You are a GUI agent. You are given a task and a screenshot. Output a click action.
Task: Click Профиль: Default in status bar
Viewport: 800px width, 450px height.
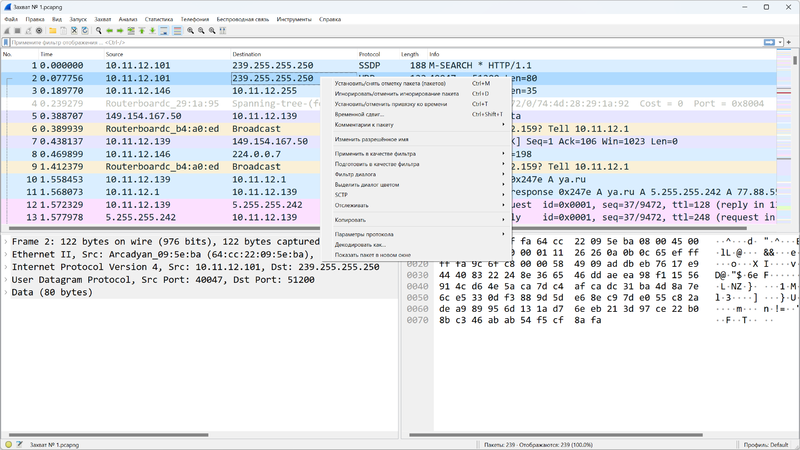765,445
